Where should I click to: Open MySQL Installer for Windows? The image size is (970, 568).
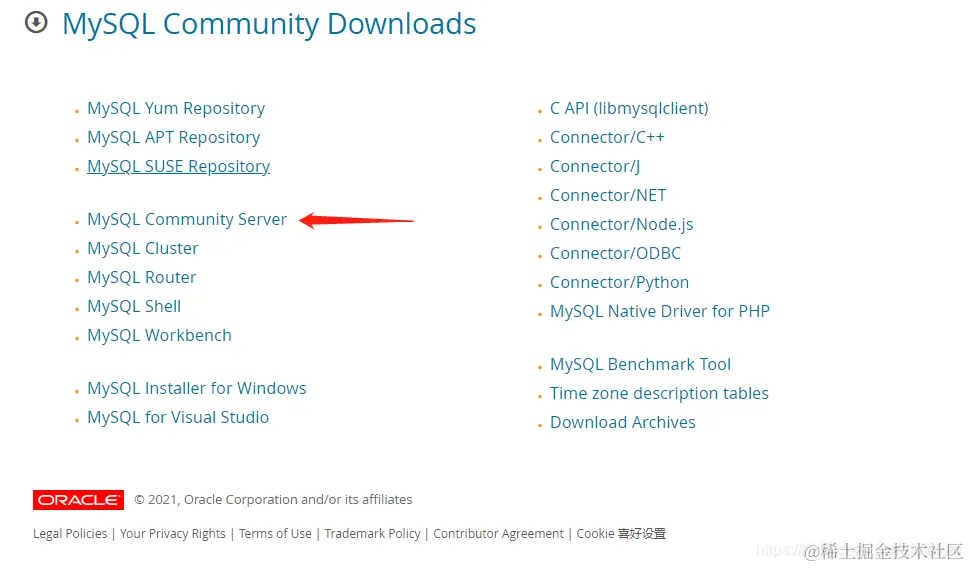pyautogui.click(x=197, y=389)
